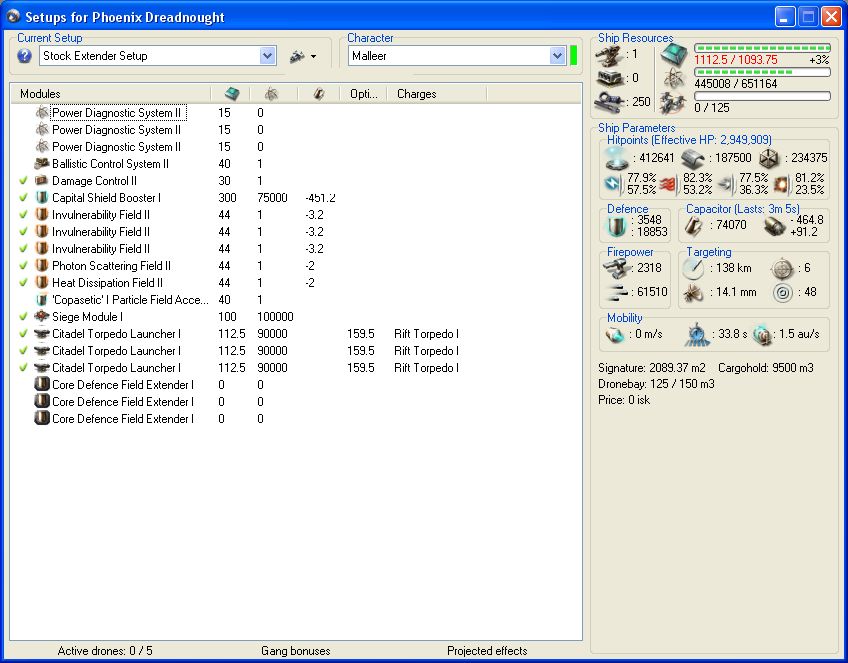Click the capacitor recharge icon beside -464.8

[x=774, y=226]
